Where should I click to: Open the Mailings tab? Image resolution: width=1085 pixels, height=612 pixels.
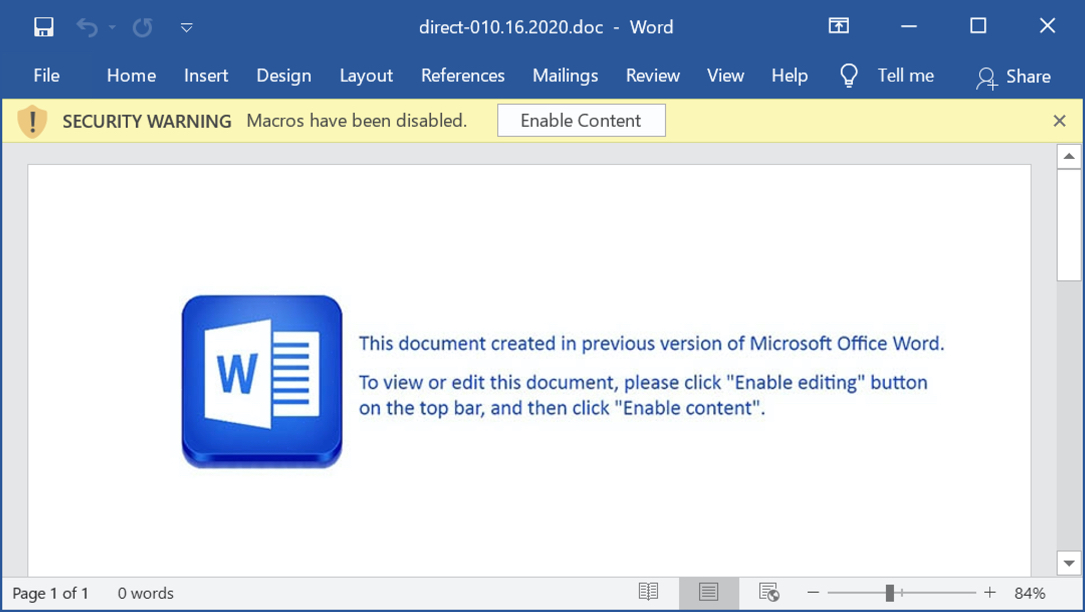565,75
